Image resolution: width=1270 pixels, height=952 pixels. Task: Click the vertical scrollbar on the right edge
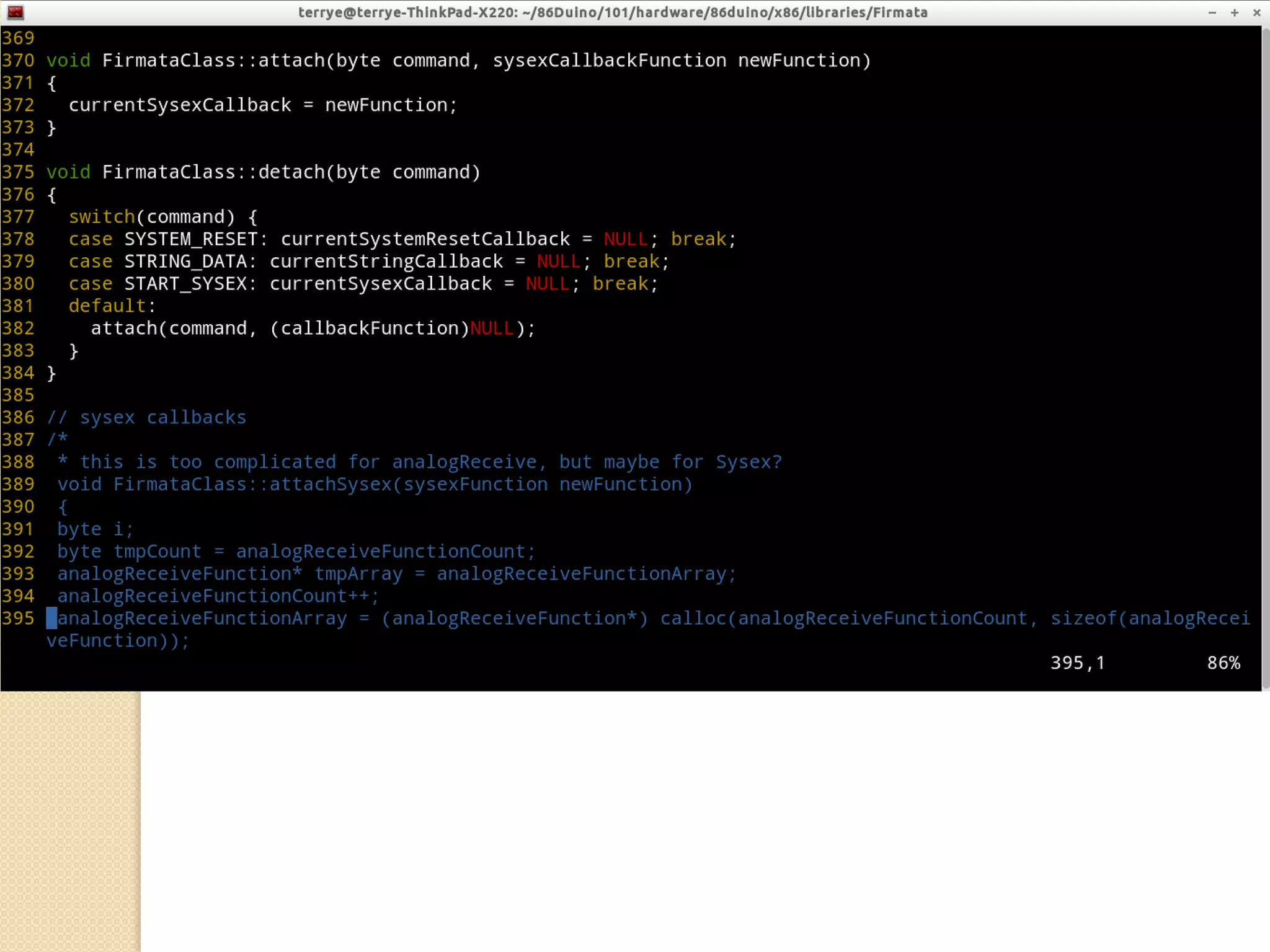coord(1265,358)
